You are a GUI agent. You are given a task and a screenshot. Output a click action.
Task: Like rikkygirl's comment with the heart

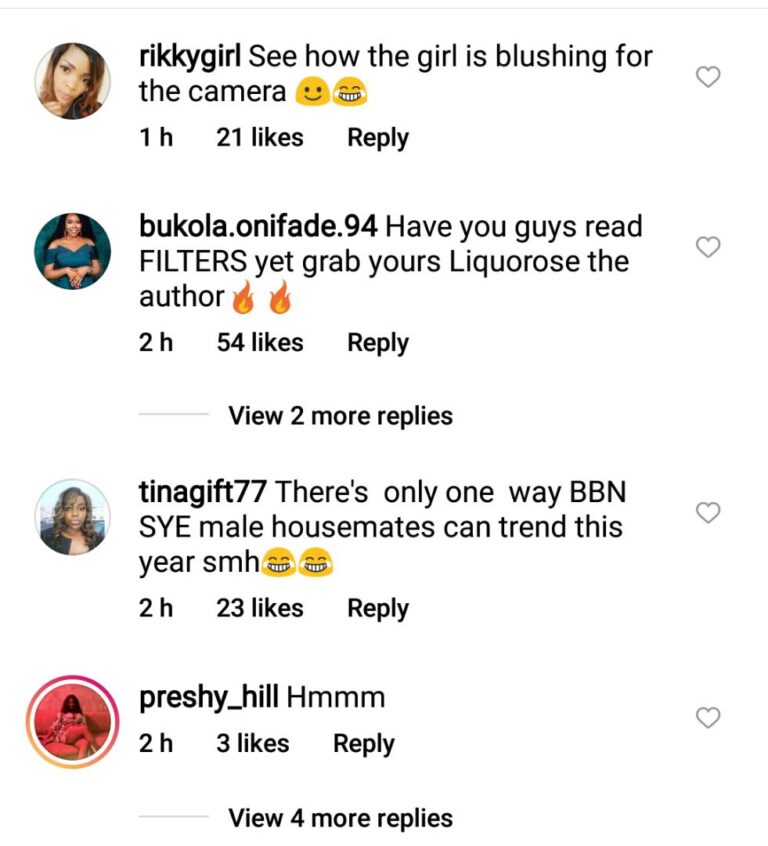708,77
